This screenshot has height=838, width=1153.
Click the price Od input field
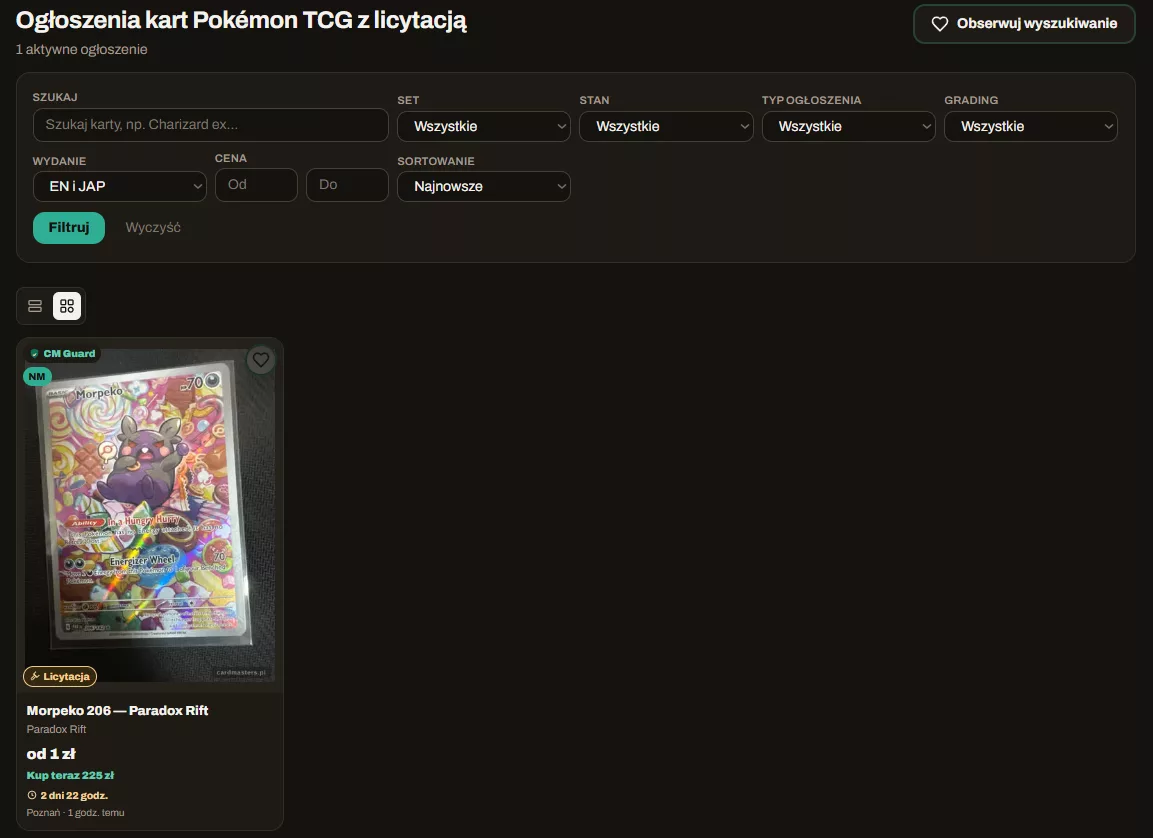tap(256, 185)
